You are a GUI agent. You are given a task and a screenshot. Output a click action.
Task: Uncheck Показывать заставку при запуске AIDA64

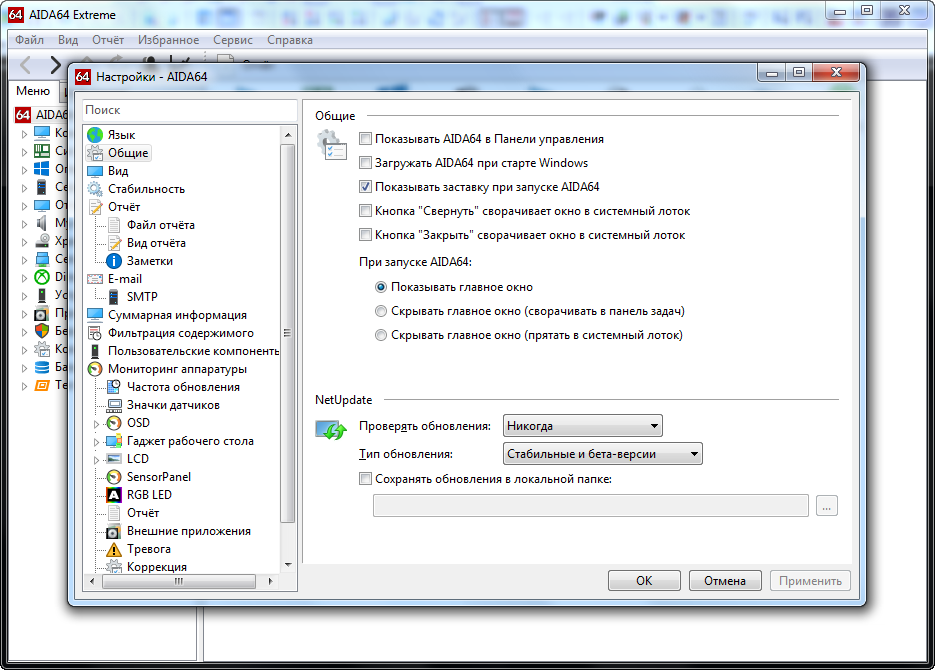click(x=366, y=187)
